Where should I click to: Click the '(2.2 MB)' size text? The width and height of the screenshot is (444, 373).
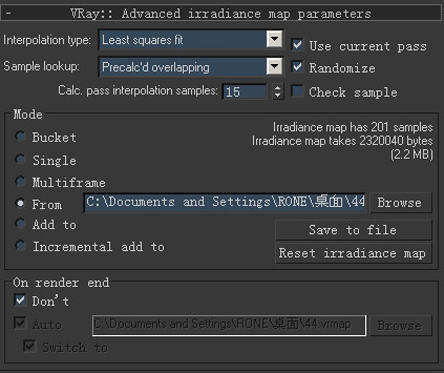click(412, 155)
